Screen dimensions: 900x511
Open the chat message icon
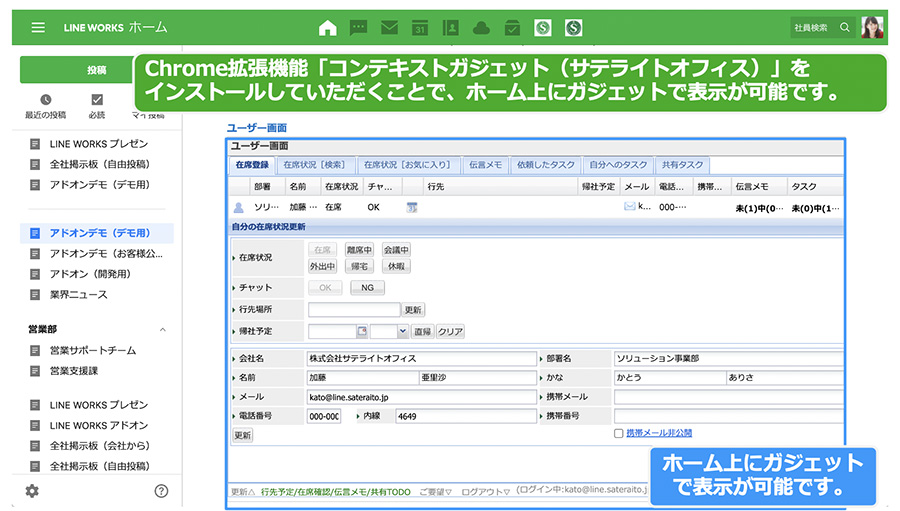(359, 28)
